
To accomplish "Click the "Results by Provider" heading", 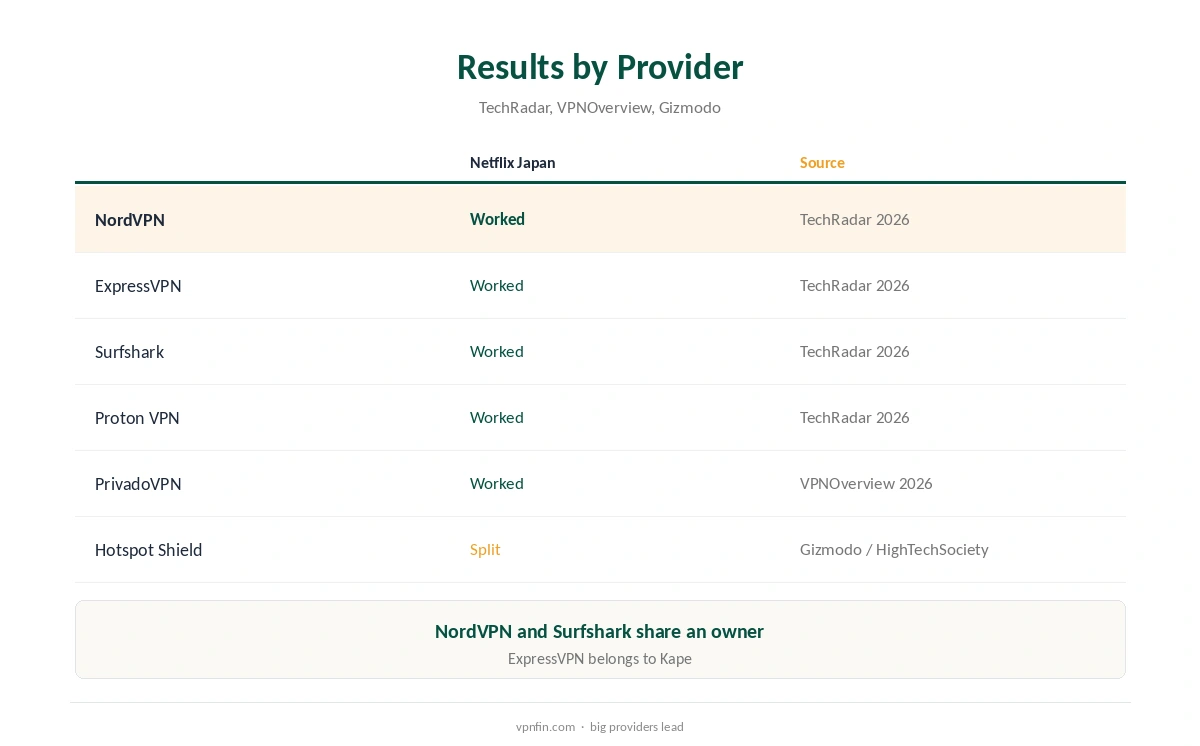I will click(600, 67).
